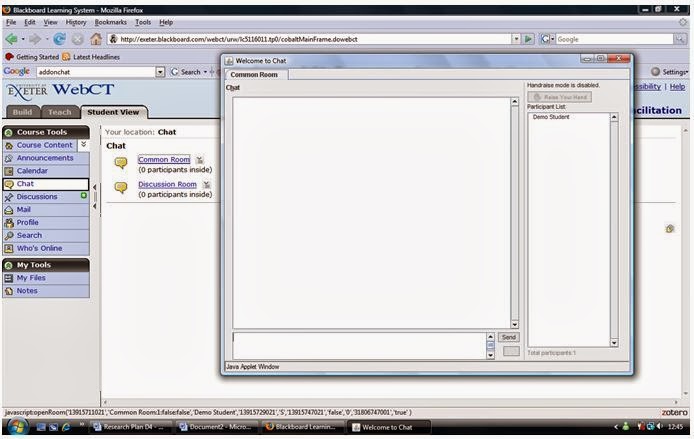
Task: Click the Help link at top right
Action: click(677, 87)
